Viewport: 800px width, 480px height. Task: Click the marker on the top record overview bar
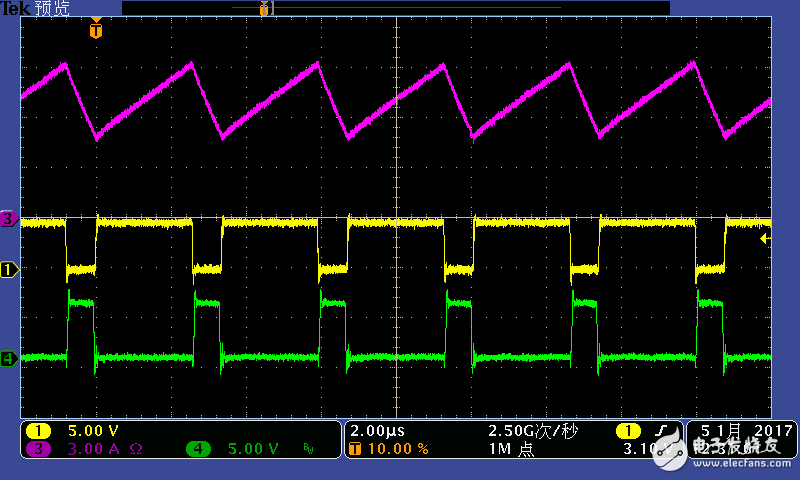coord(264,9)
